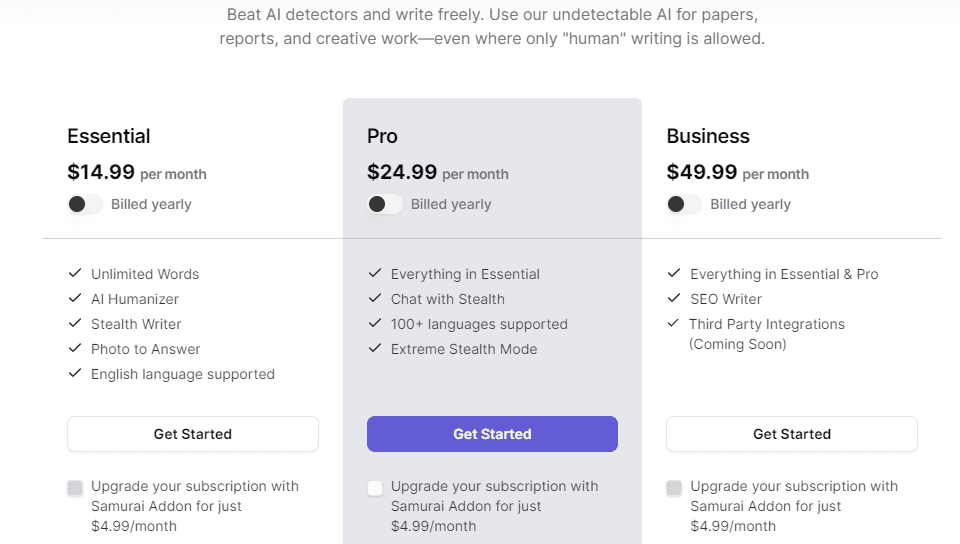Viewport: 960px width, 544px height.
Task: Click the checkmark beside Stealth Writer
Action: tap(75, 323)
